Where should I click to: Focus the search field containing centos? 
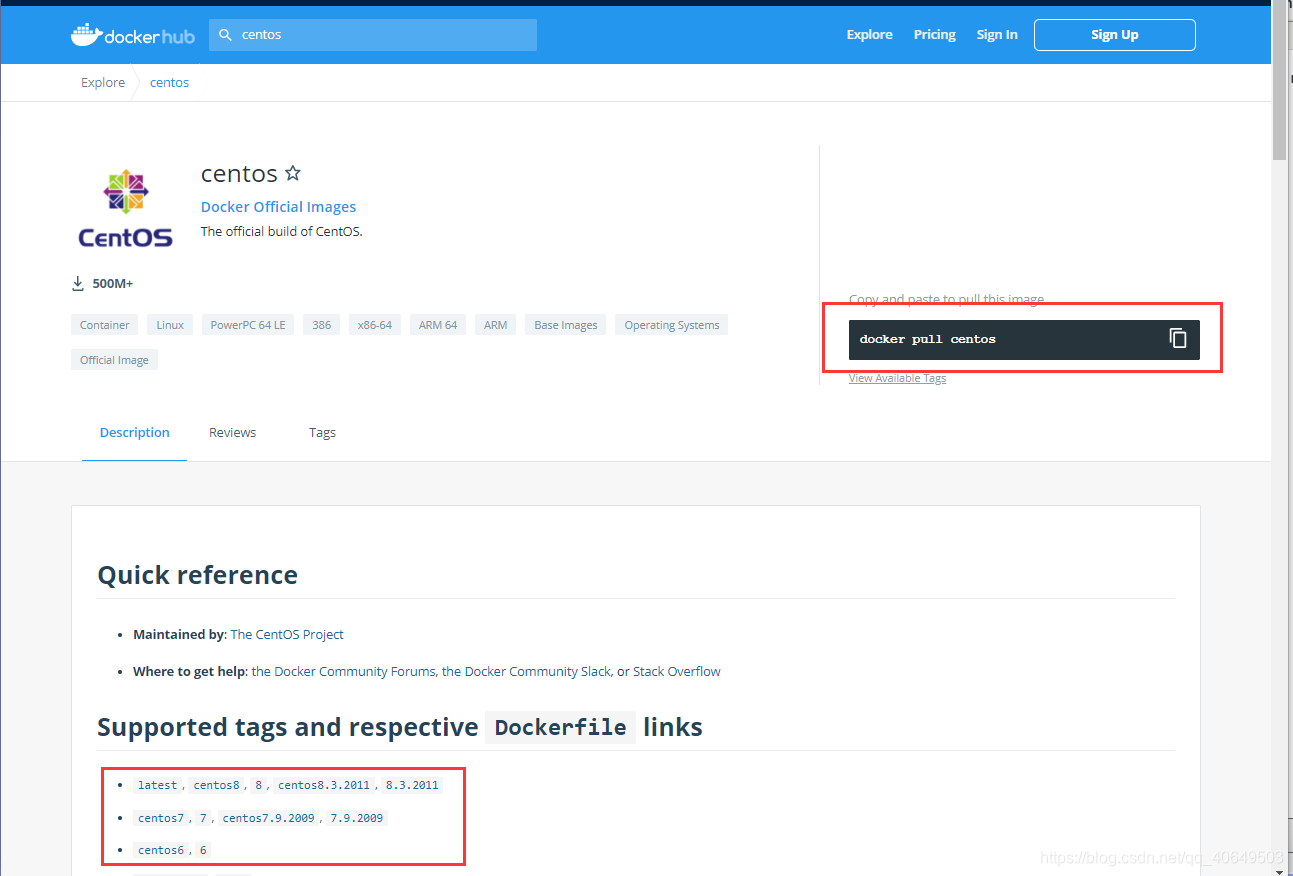373,34
